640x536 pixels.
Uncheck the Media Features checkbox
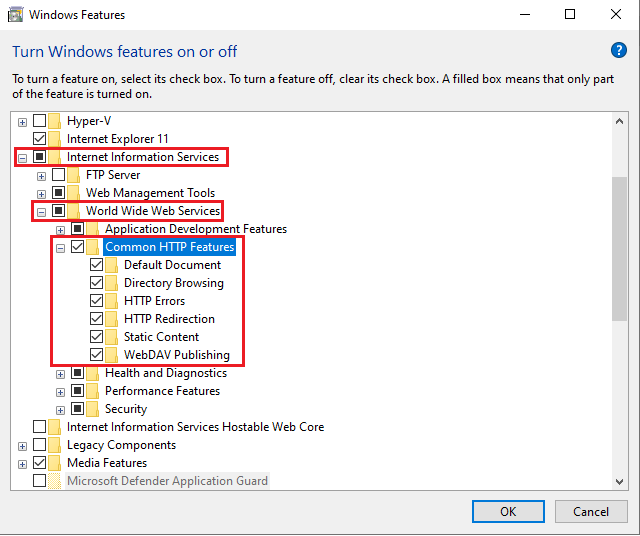[x=40, y=463]
